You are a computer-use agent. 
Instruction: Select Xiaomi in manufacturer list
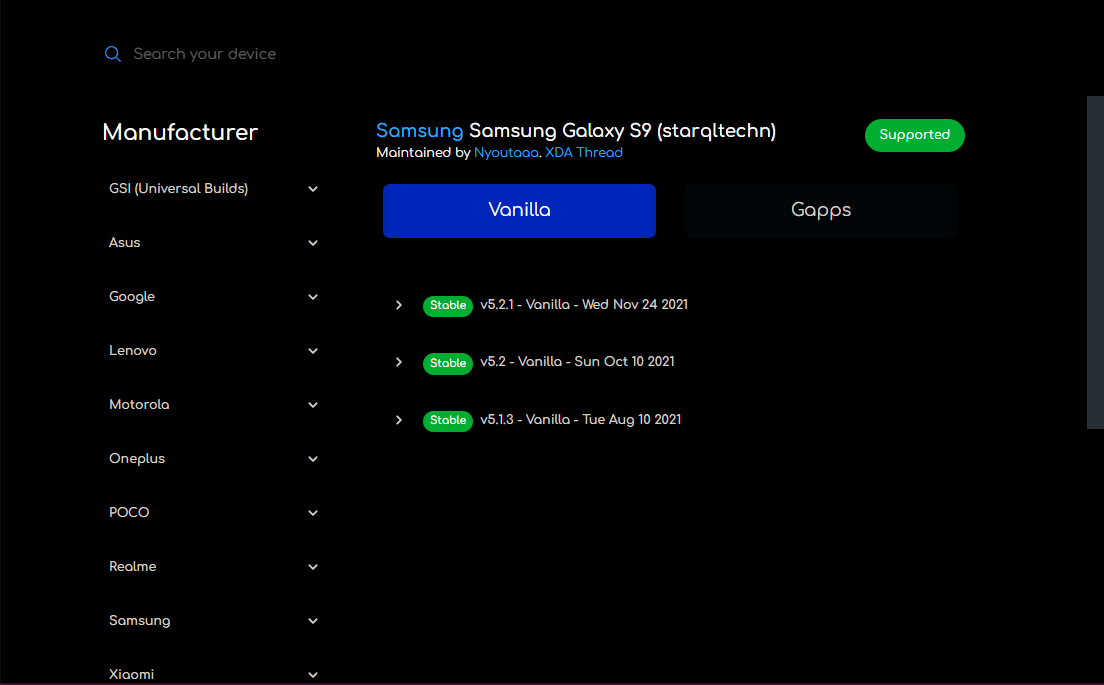click(x=131, y=674)
